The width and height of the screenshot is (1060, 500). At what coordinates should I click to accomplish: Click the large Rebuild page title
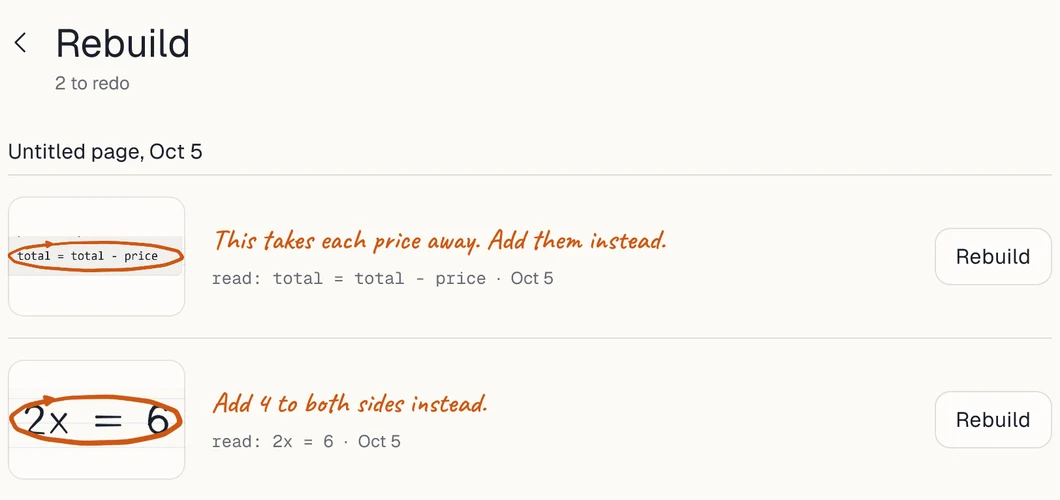tap(122, 43)
